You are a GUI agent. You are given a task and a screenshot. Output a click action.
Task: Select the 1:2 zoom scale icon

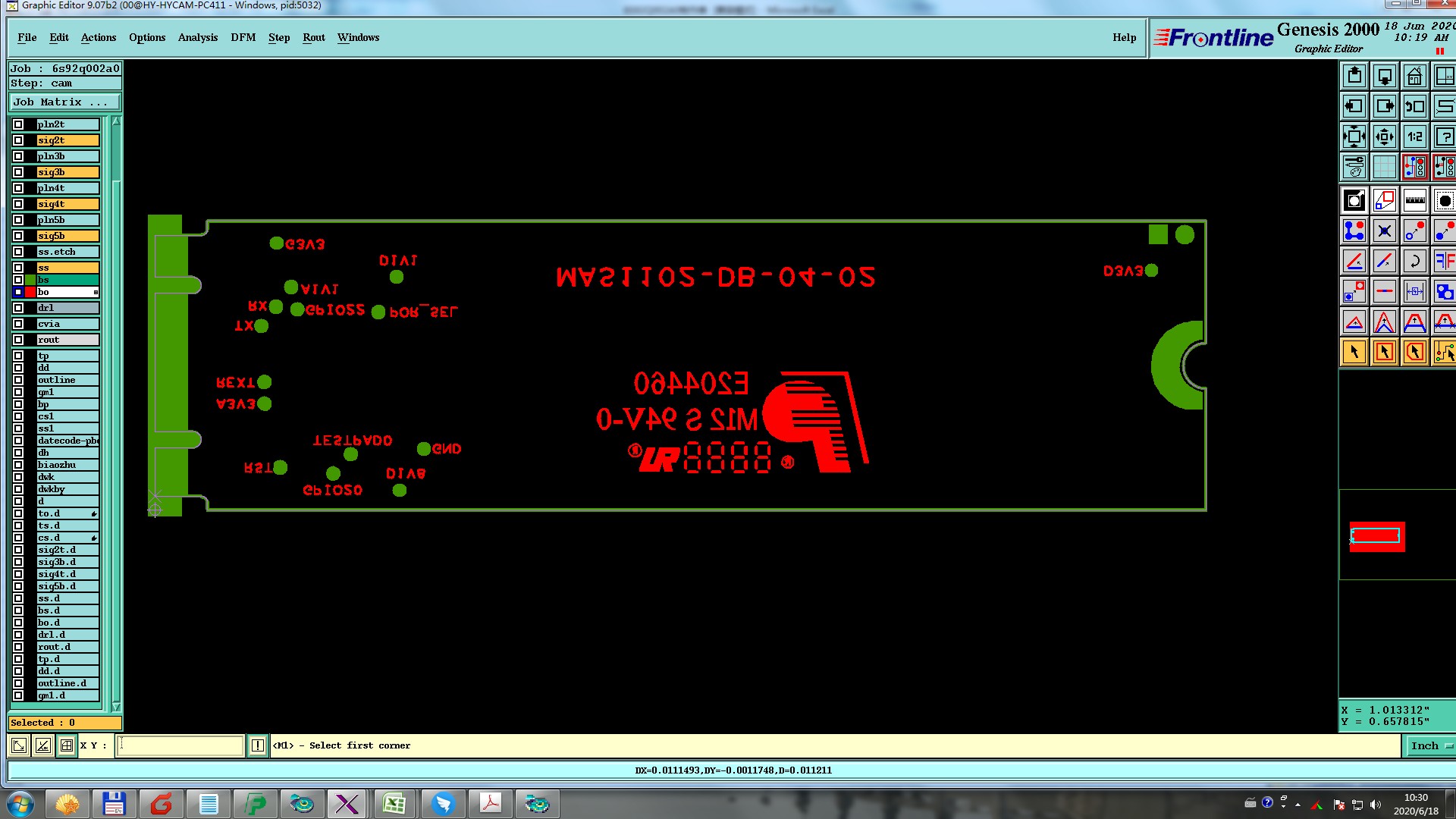coord(1414,136)
